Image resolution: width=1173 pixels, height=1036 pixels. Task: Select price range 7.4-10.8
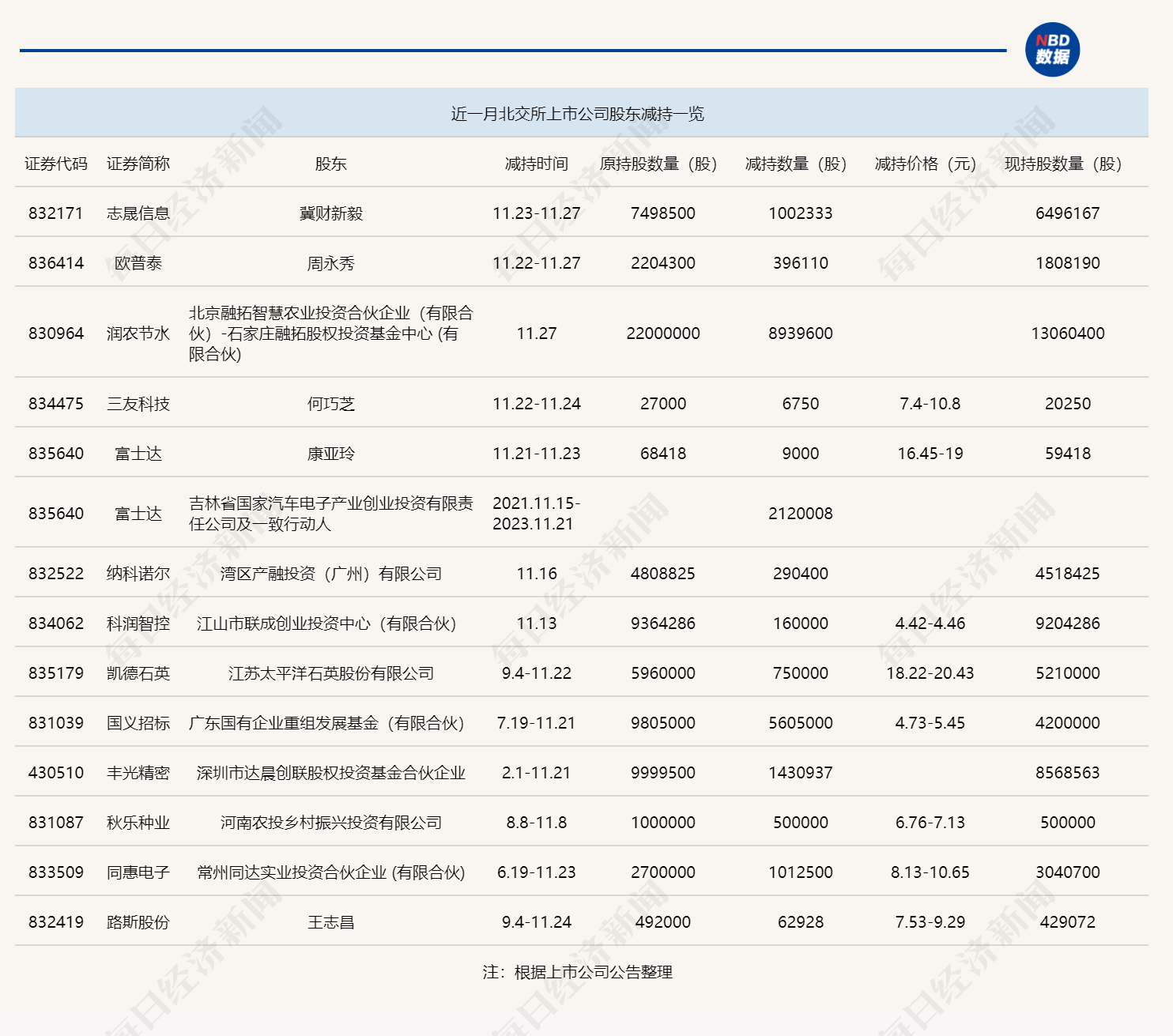930,404
